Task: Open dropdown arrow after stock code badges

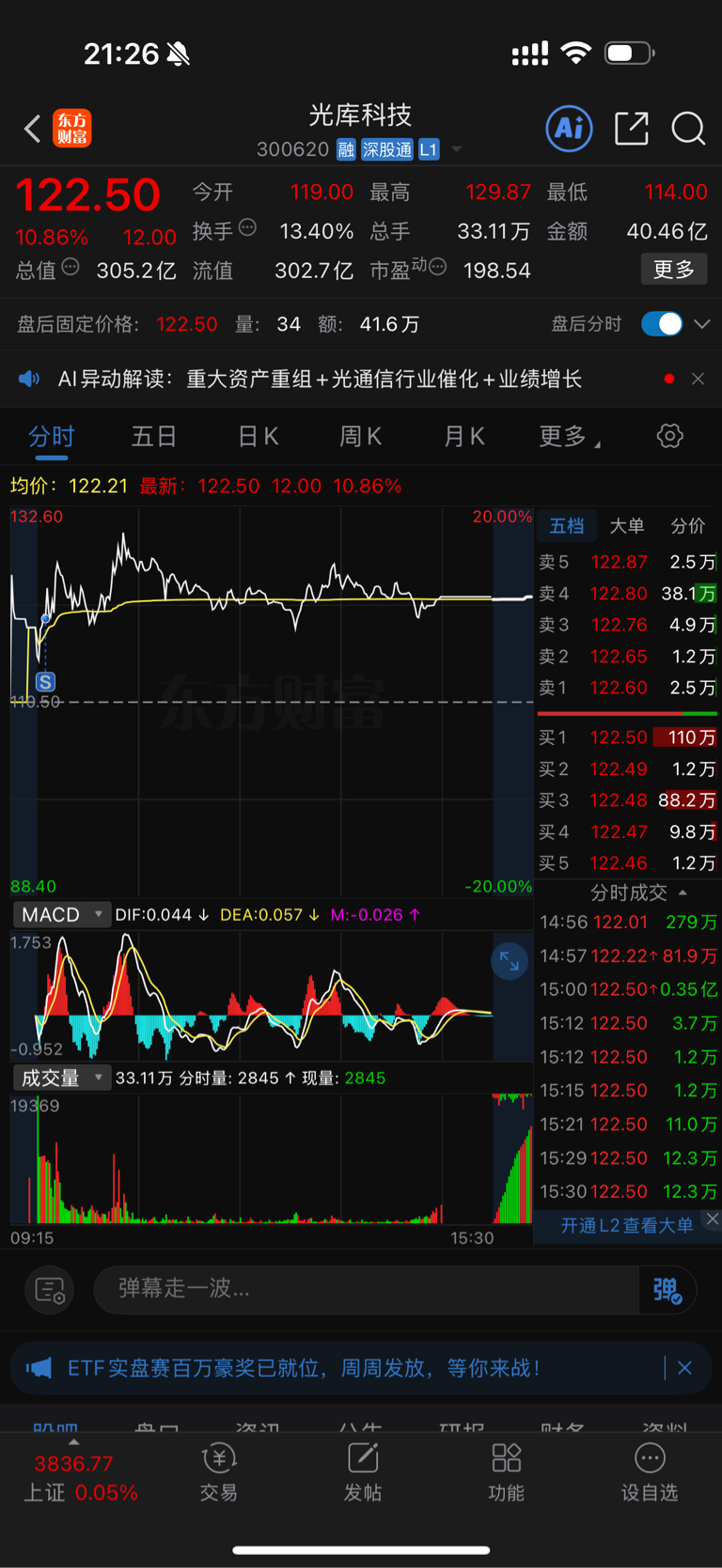Action: pyautogui.click(x=457, y=149)
